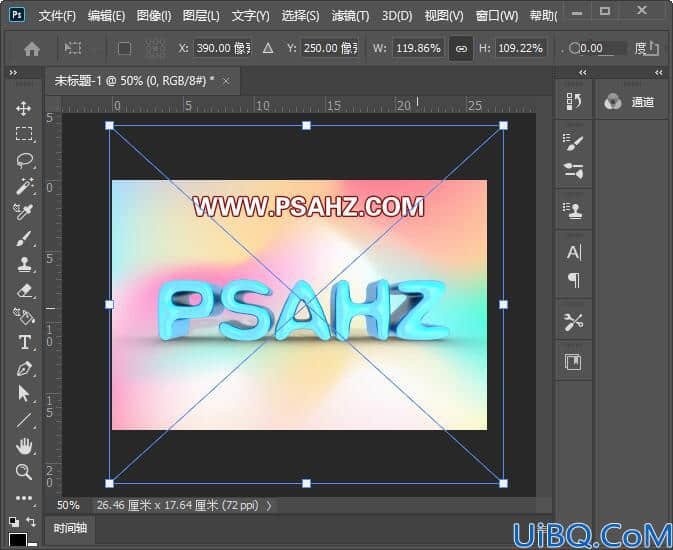Click the 50% zoom level field
This screenshot has width=673, height=550.
68,506
